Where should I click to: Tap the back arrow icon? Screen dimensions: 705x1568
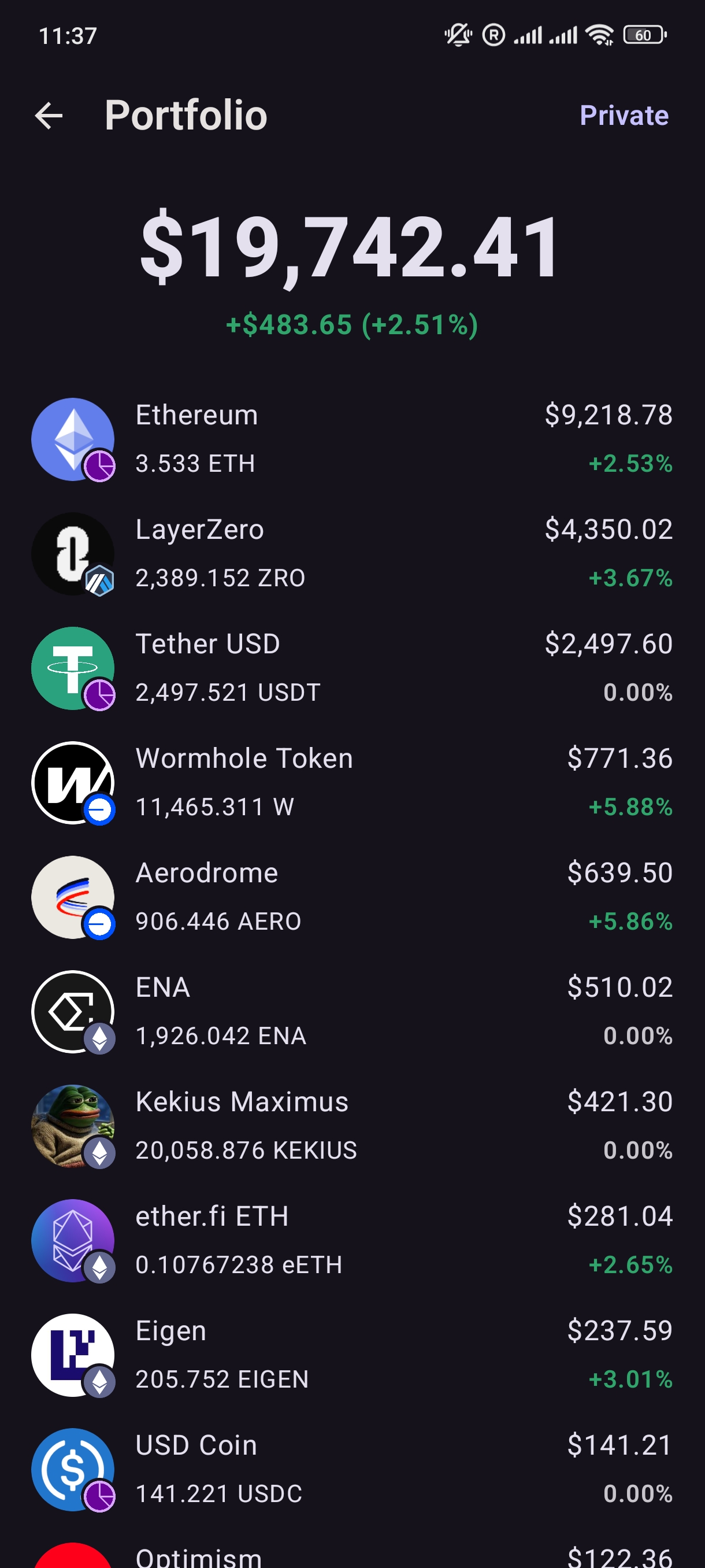coord(49,116)
